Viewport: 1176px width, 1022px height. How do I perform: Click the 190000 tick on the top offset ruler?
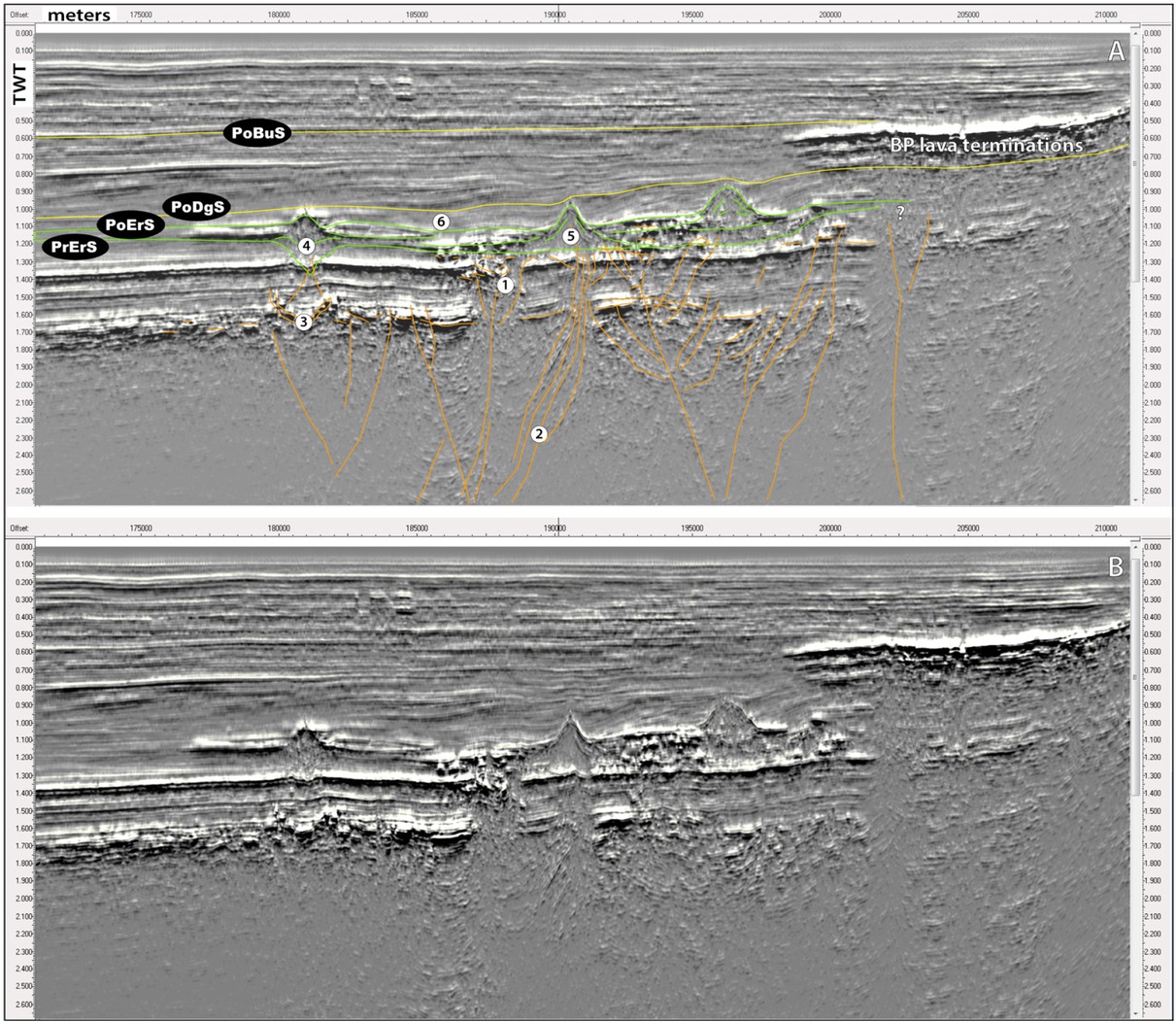point(554,16)
